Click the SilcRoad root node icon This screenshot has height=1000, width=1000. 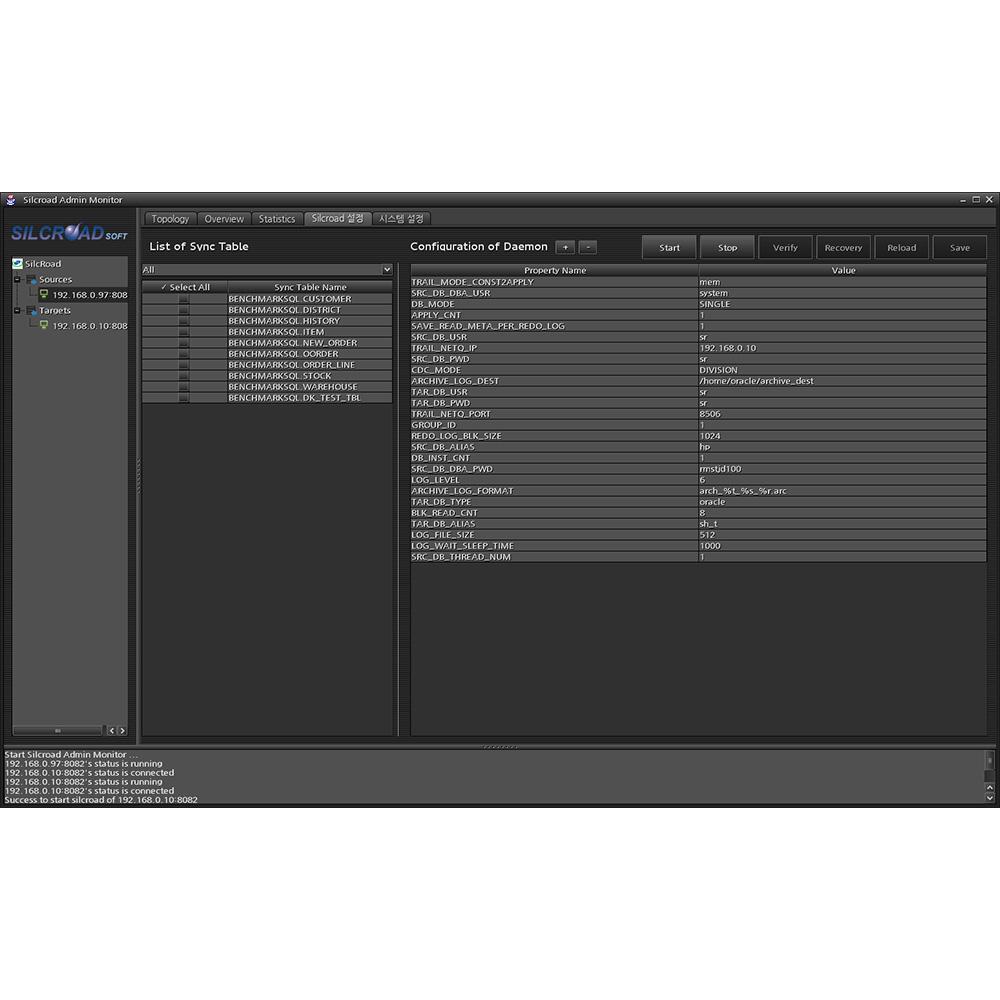17,264
